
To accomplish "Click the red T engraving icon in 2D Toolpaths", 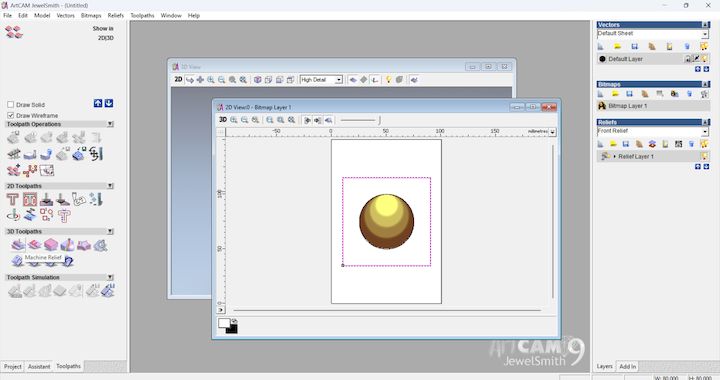I will point(13,200).
